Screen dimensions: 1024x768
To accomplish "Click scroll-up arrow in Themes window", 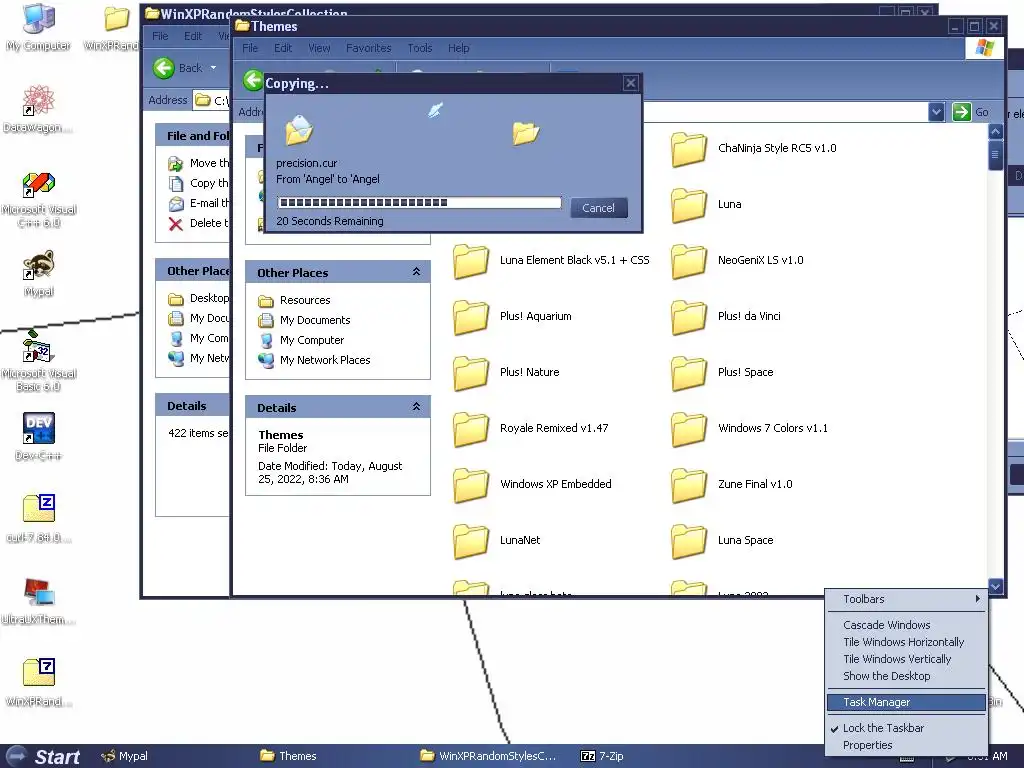I will click(995, 132).
